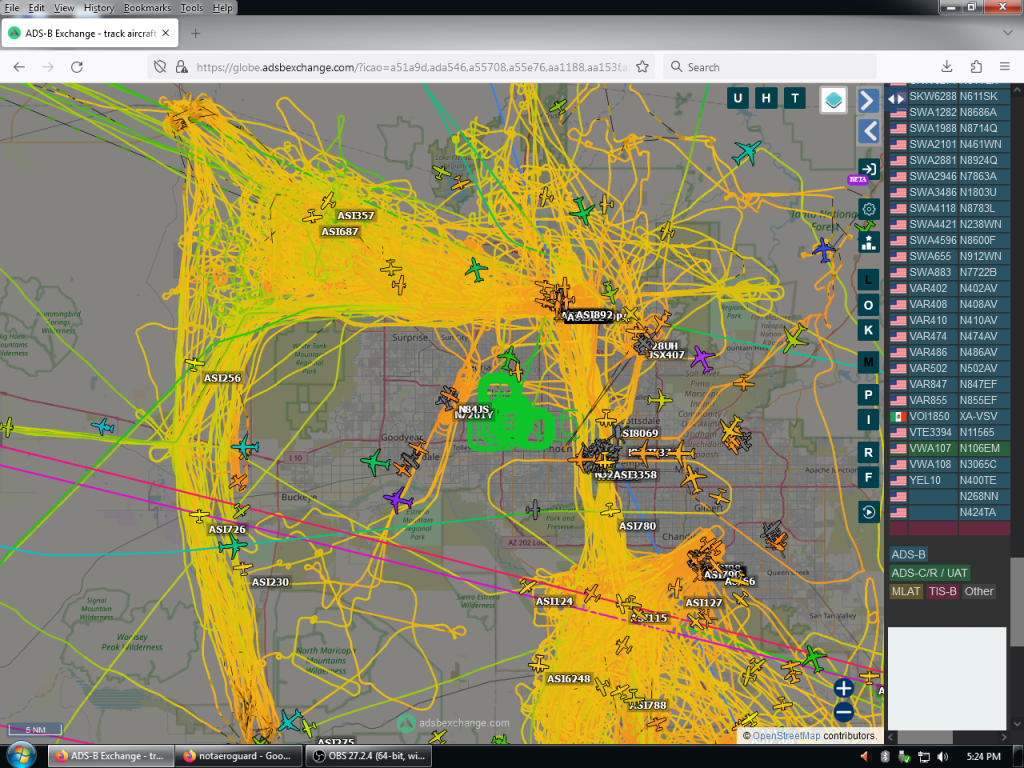Go back to the previous page

pyautogui.click(x=19, y=67)
